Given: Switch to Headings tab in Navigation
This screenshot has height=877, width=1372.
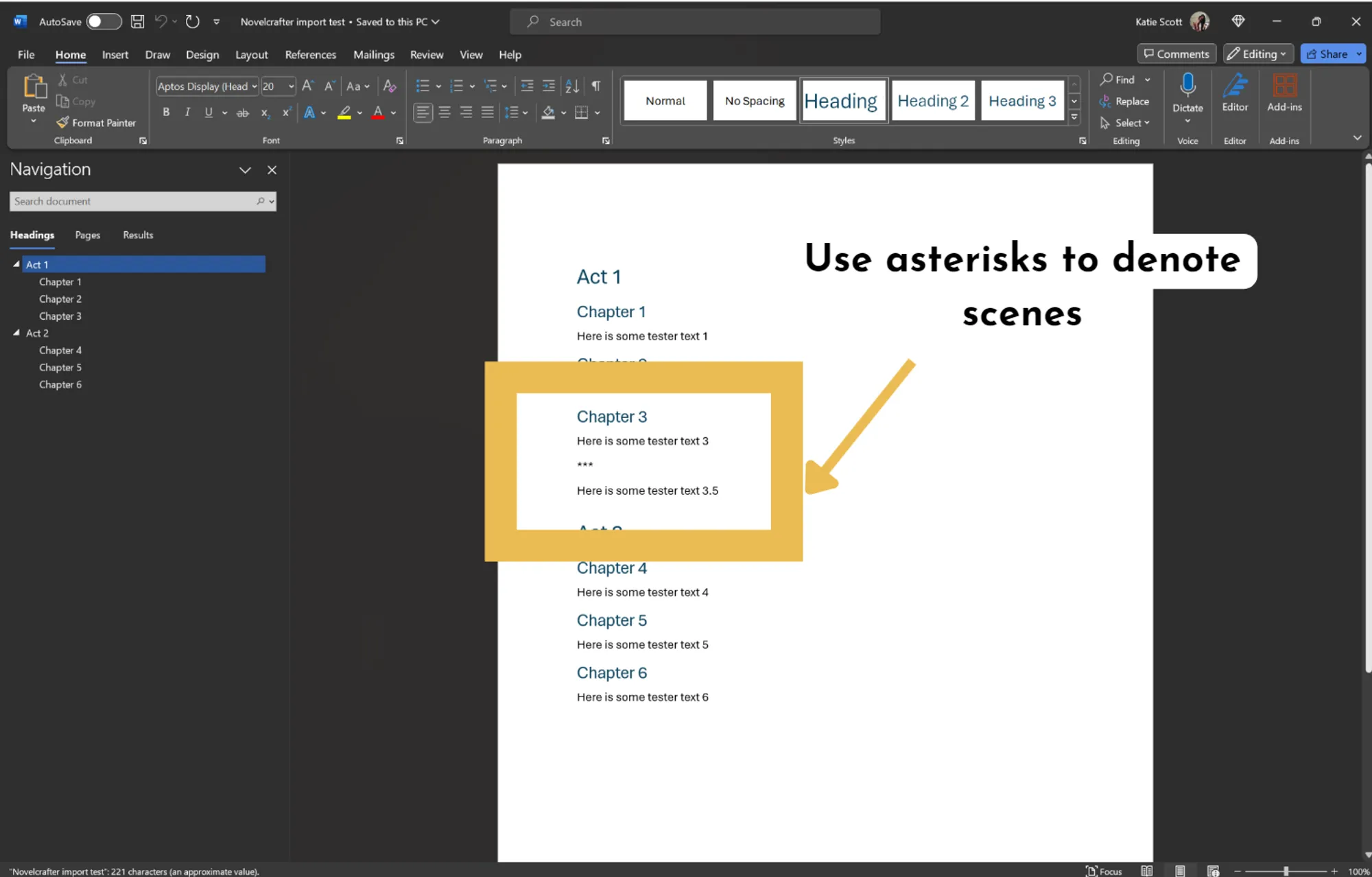Looking at the screenshot, I should 32,234.
